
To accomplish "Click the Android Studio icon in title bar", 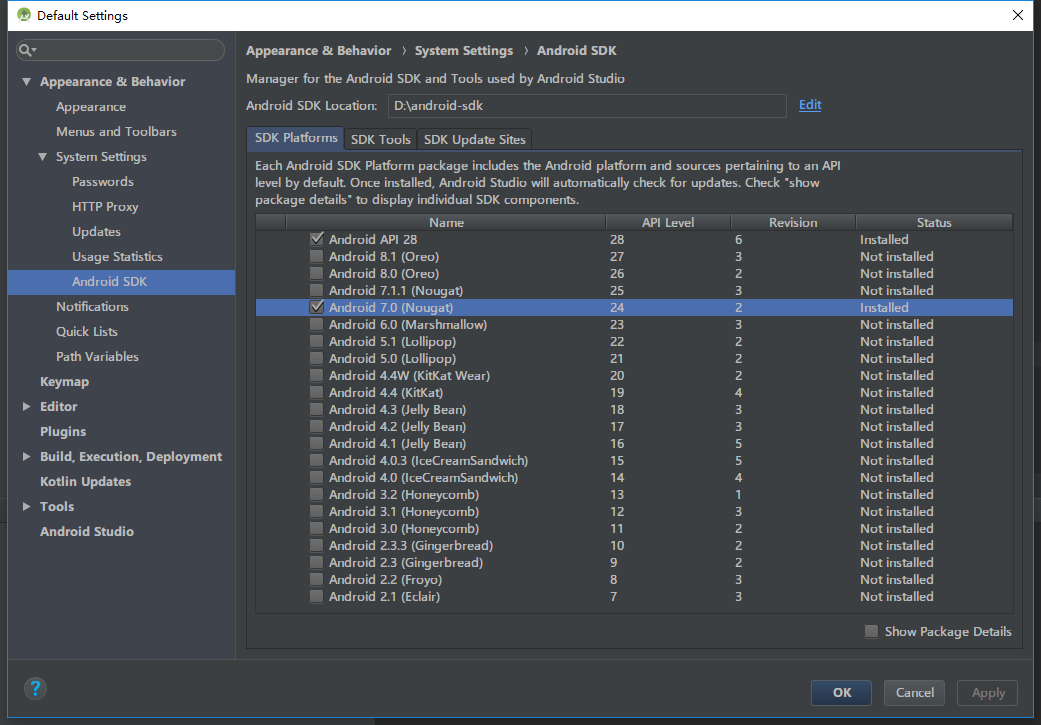I will click(x=23, y=15).
